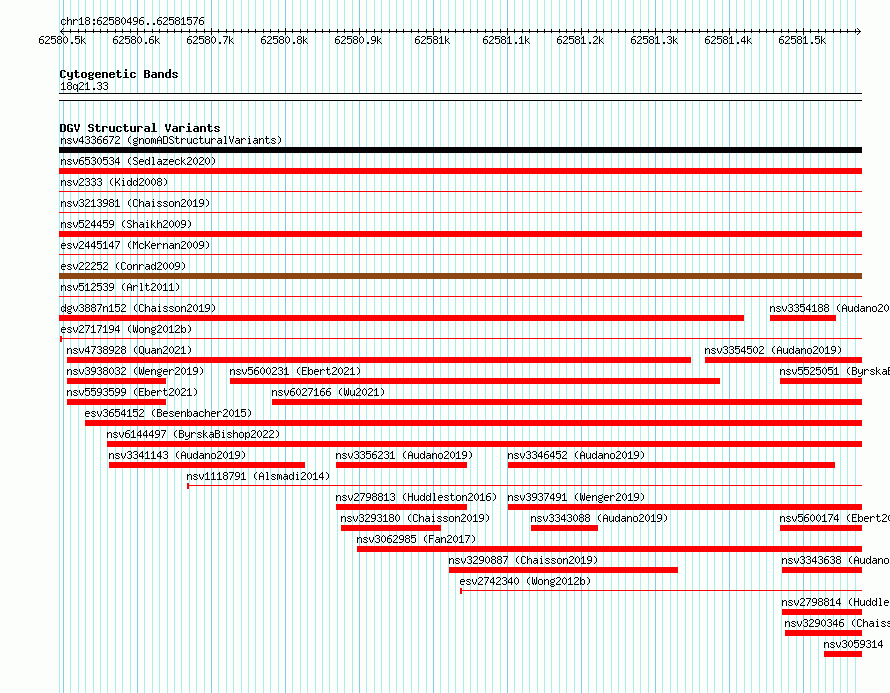This screenshot has height=693, width=890.
Task: Click nsv3938032 (Wenger2019) label
Action: pos(135,371)
